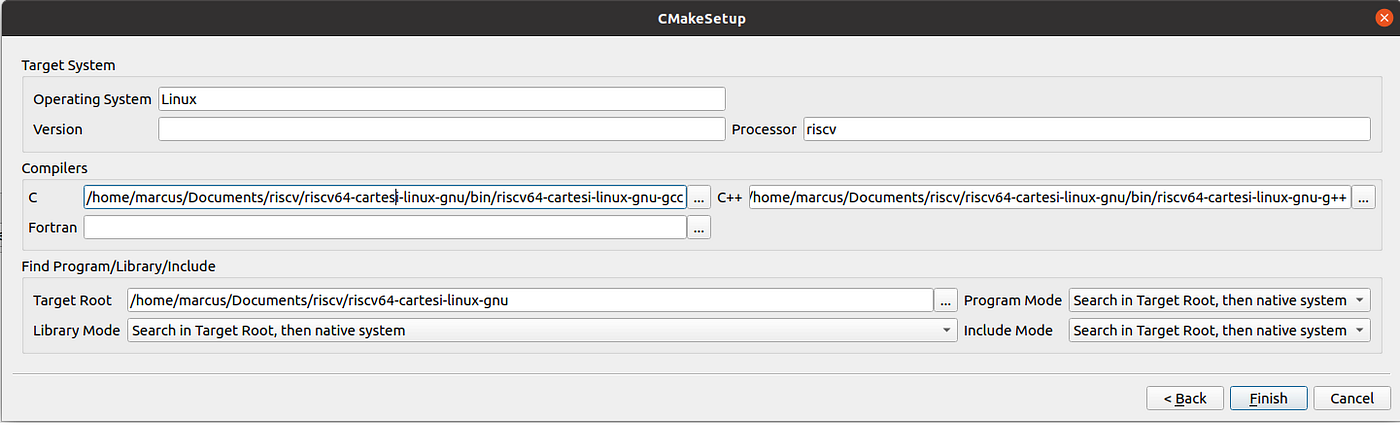Click the Find Program/Library/Include section label
The width and height of the screenshot is (1400, 426).
118,266
